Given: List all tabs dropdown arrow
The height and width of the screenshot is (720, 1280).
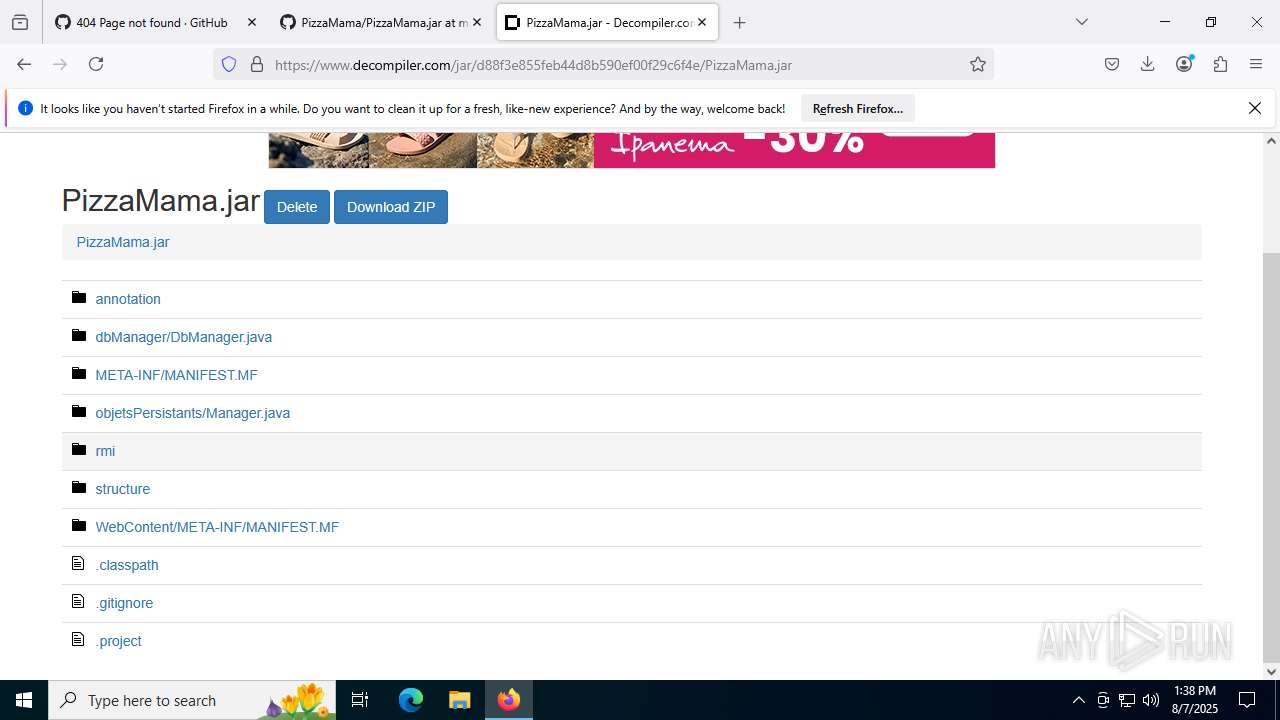Looking at the screenshot, I should (x=1082, y=22).
